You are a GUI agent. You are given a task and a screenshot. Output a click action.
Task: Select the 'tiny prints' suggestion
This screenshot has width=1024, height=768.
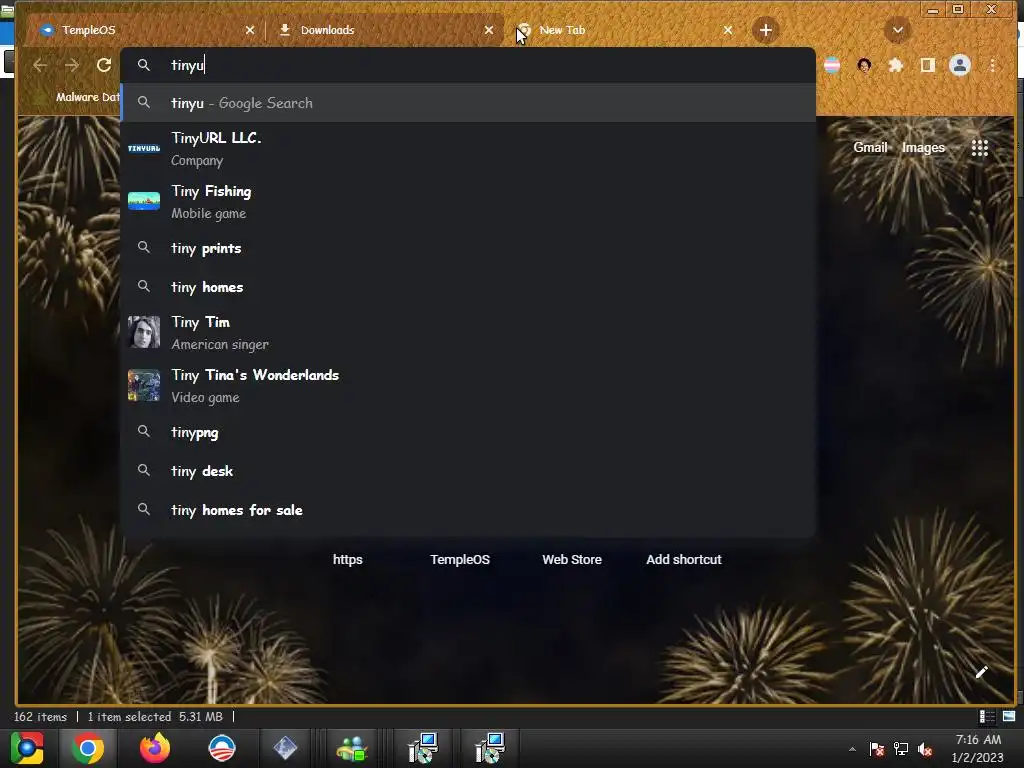[x=468, y=248]
